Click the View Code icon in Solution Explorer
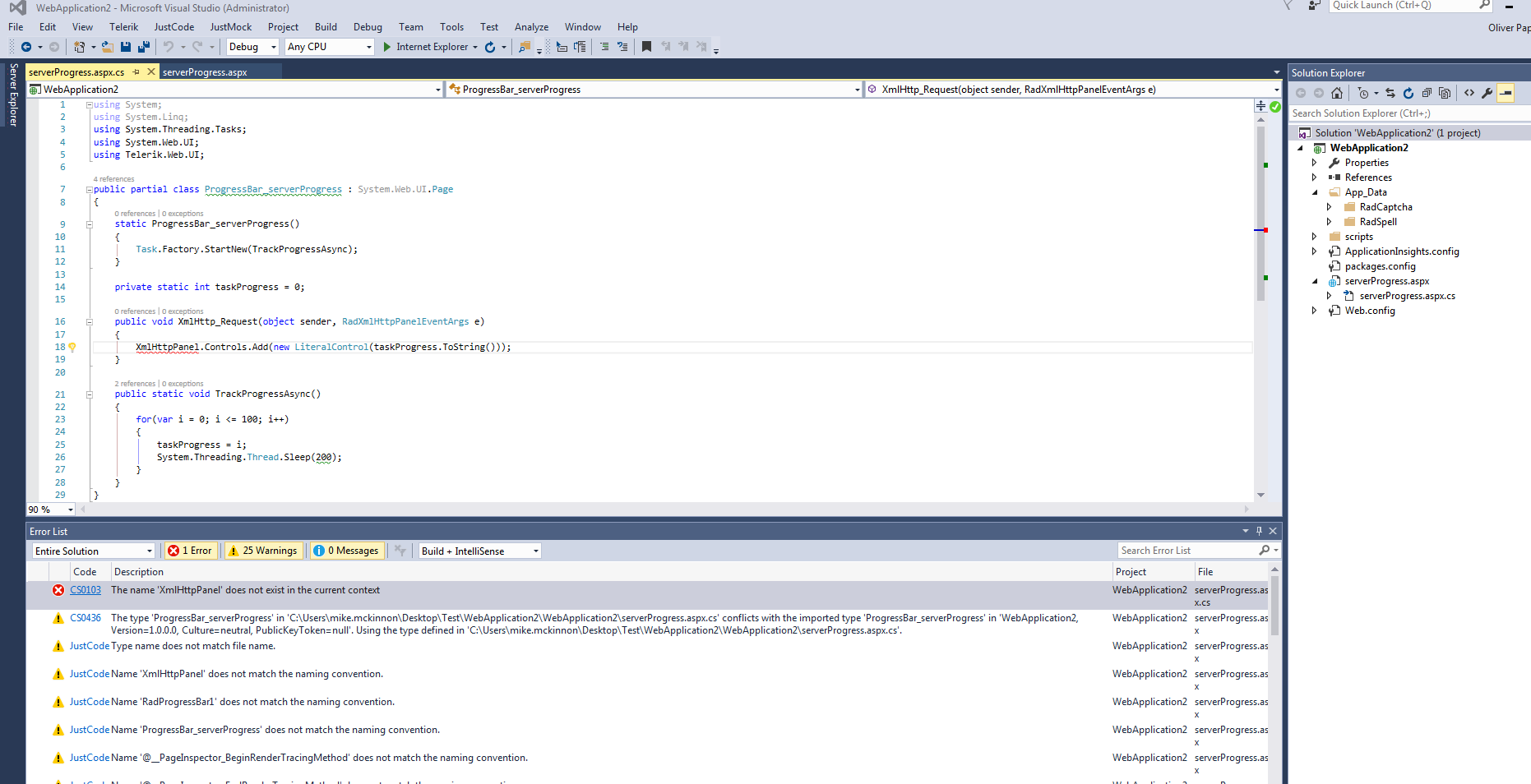This screenshot has height=784, width=1531. click(x=1469, y=93)
